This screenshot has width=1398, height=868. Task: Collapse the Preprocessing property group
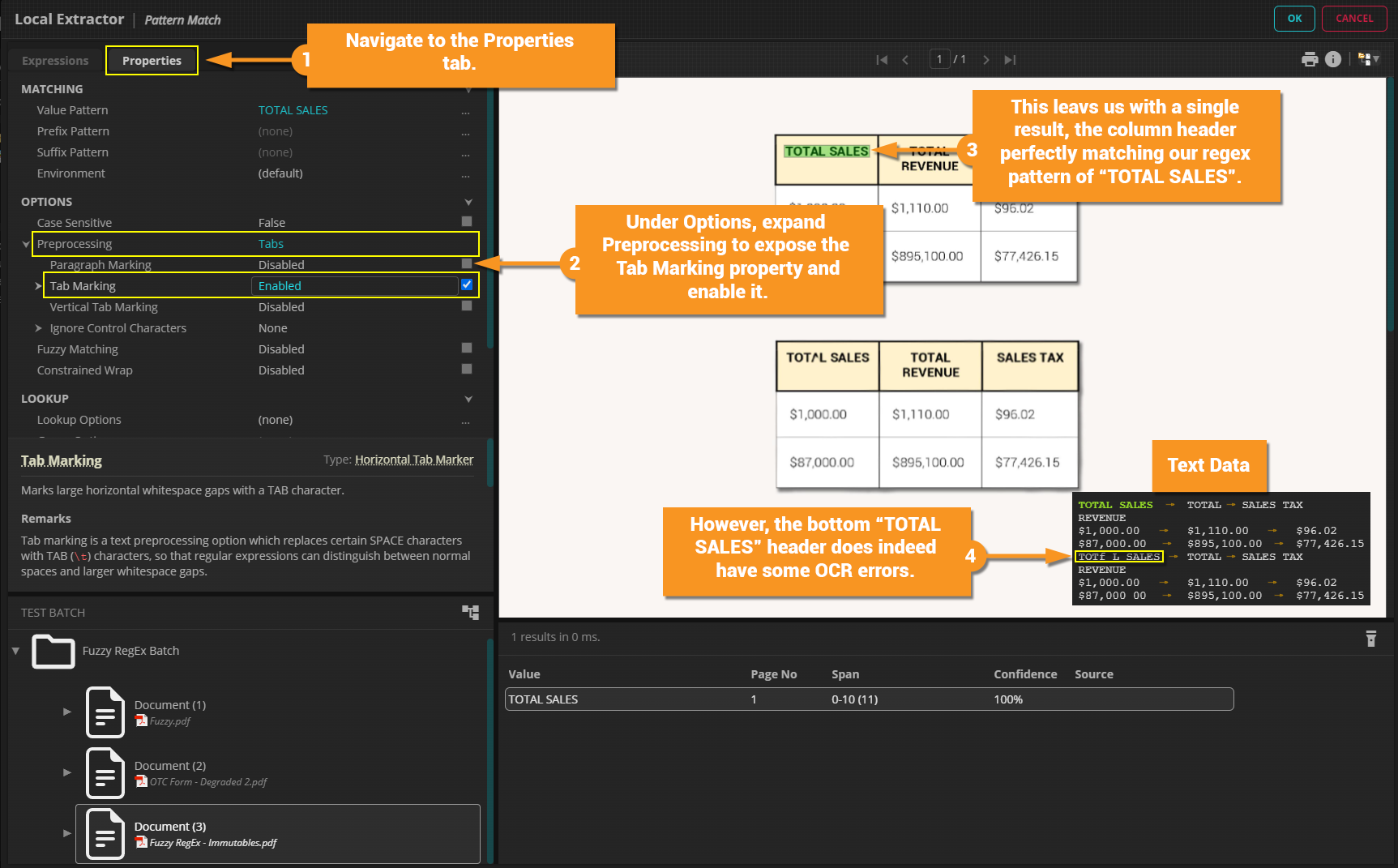pyautogui.click(x=26, y=244)
